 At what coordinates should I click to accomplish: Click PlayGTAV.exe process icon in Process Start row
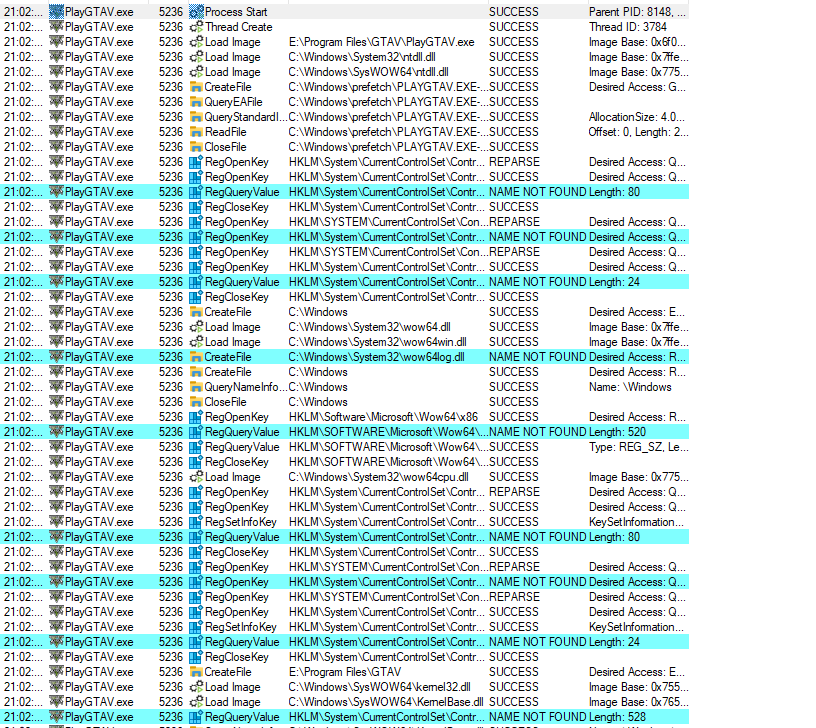pos(56,11)
